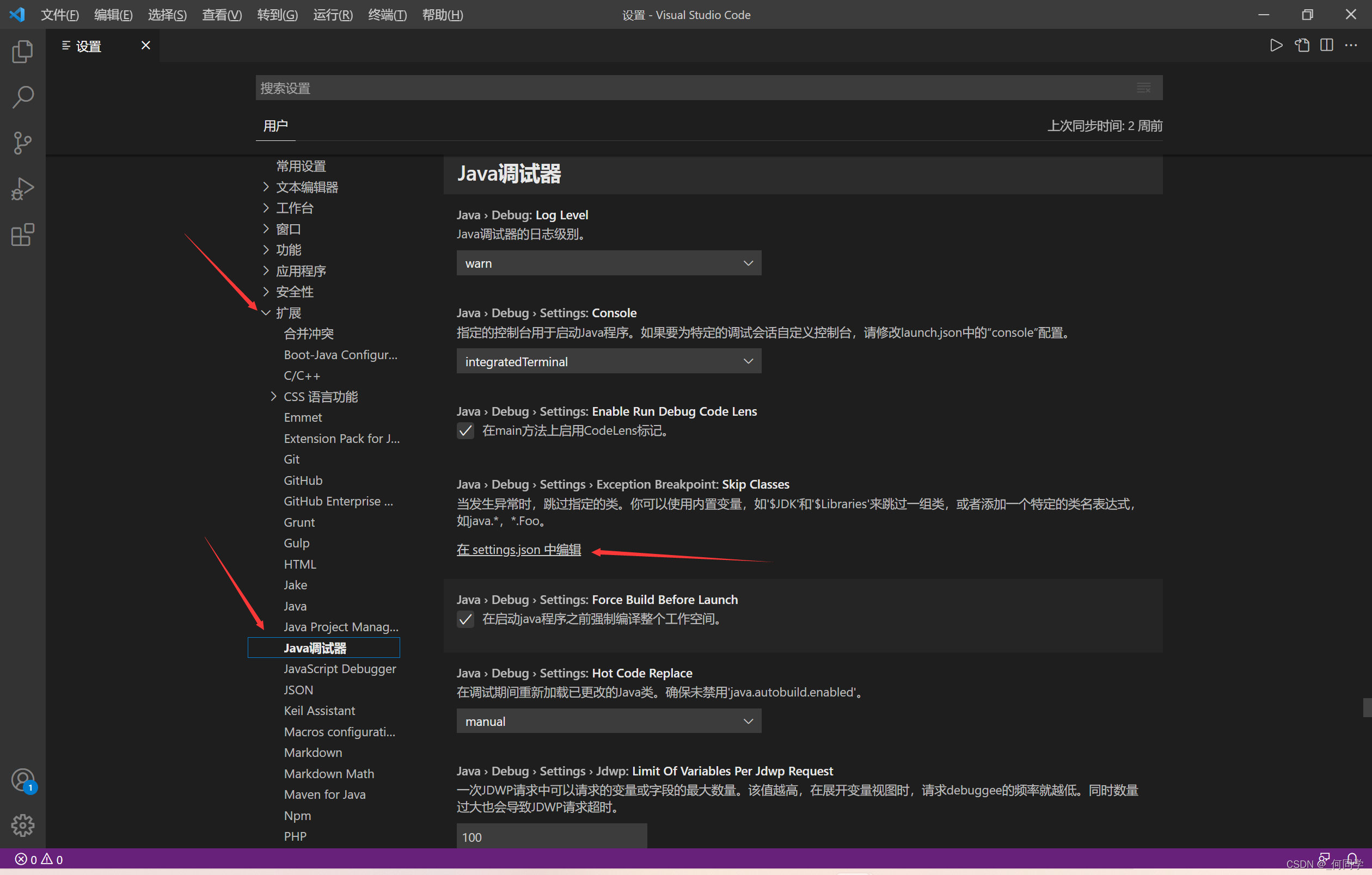Viewport: 1372px width, 875px height.
Task: Disable Enable Run Debug Code Lens checkbox
Action: [465, 431]
